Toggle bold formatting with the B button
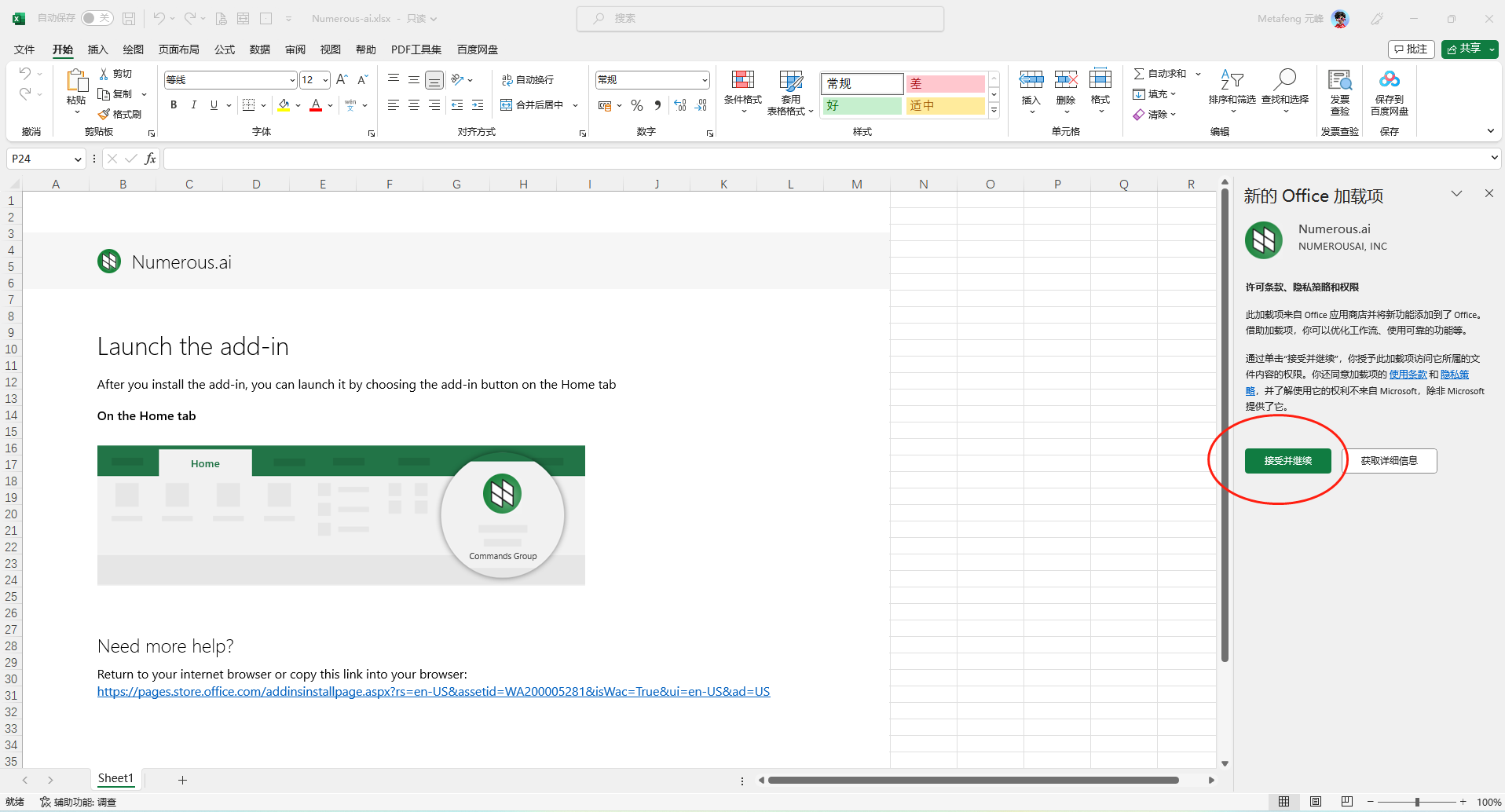The height and width of the screenshot is (812, 1505). tap(174, 104)
